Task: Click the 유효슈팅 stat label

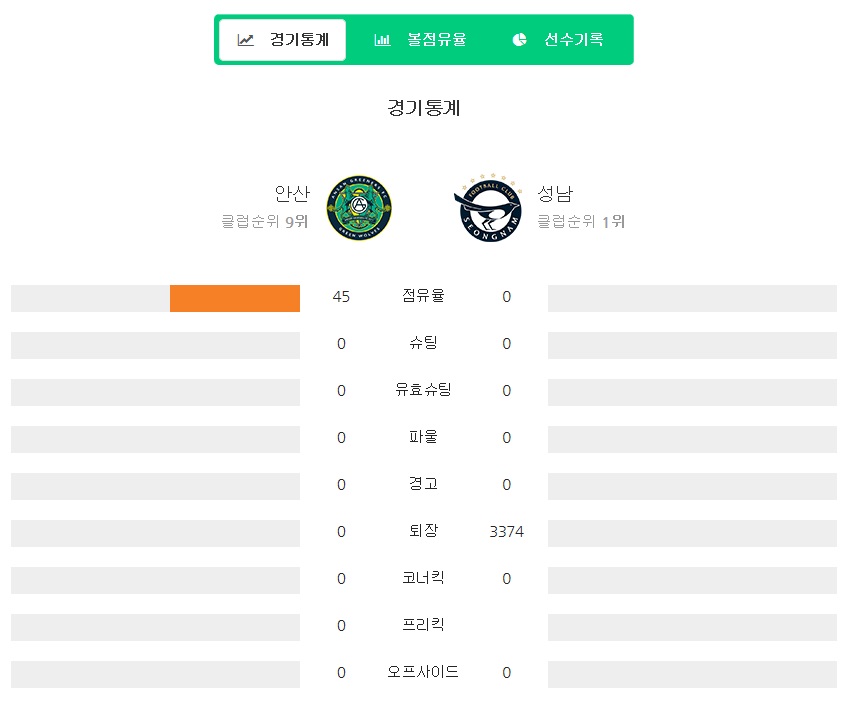Action: (423, 390)
